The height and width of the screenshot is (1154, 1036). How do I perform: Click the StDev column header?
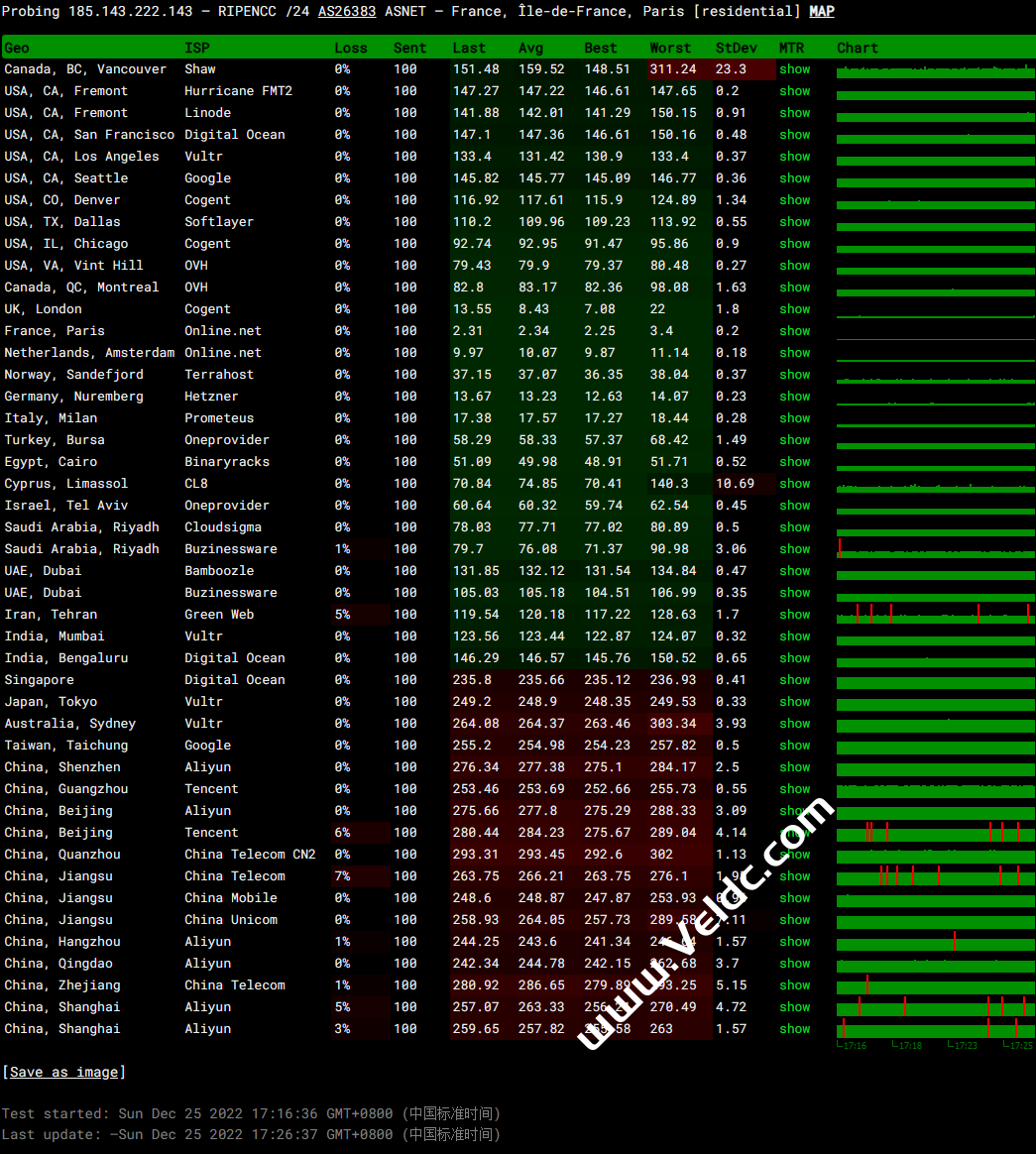(737, 48)
